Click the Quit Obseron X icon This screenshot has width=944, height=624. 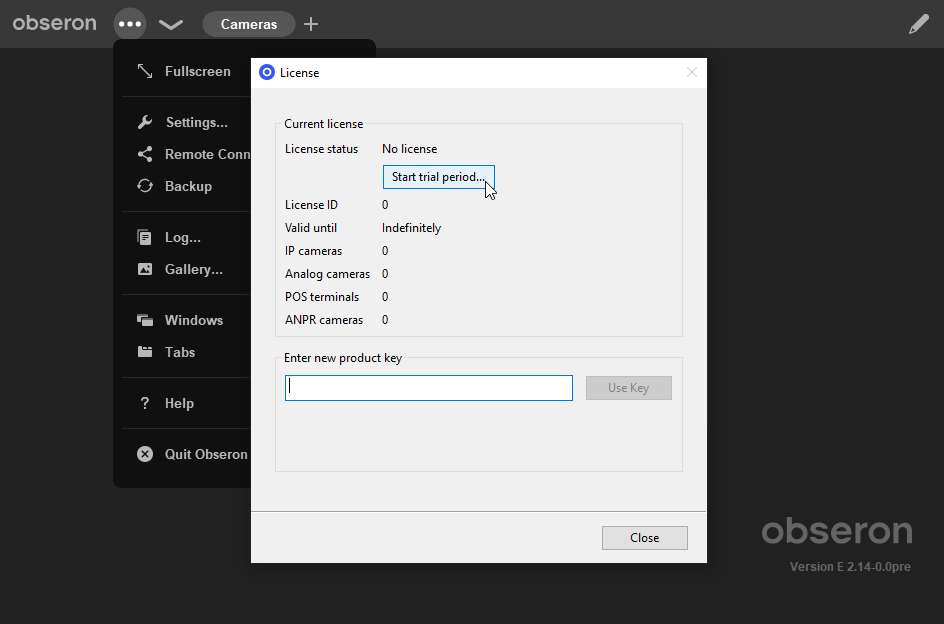[144, 454]
